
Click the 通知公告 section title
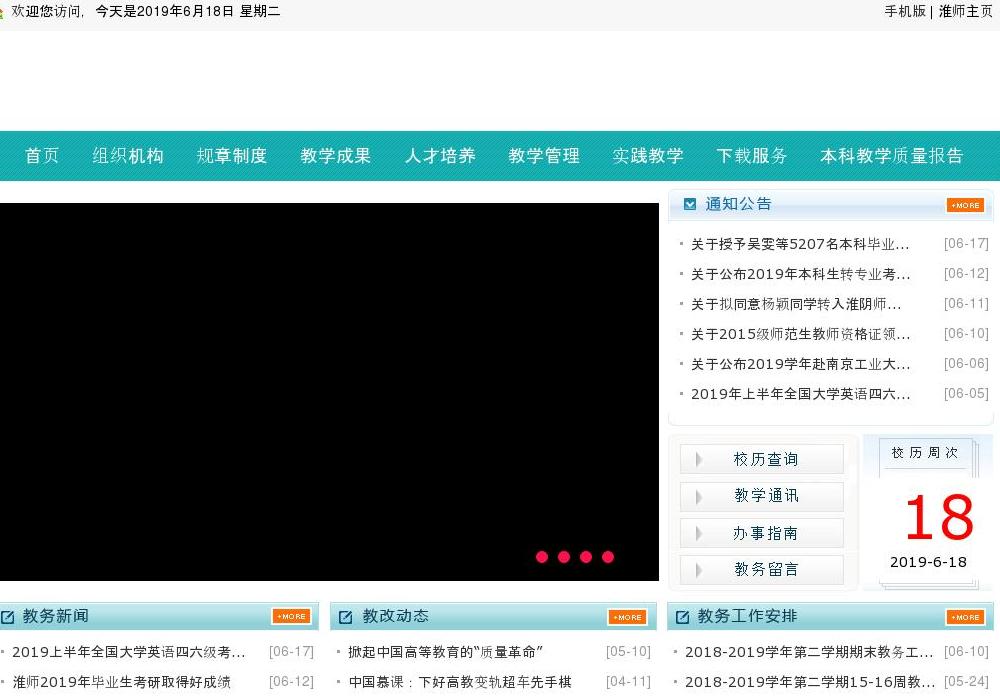click(x=738, y=204)
